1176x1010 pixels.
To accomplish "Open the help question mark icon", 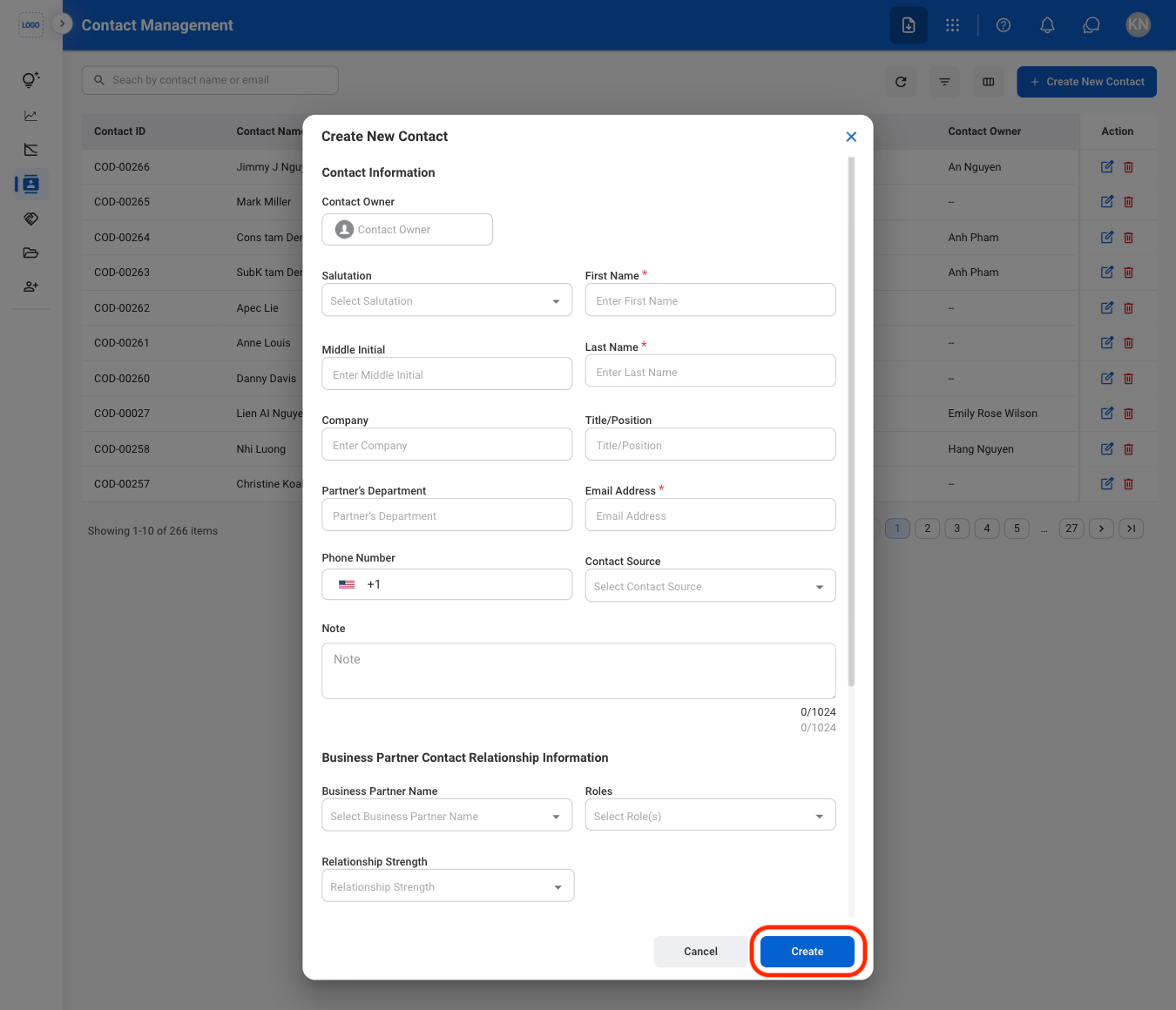I will coord(1004,25).
